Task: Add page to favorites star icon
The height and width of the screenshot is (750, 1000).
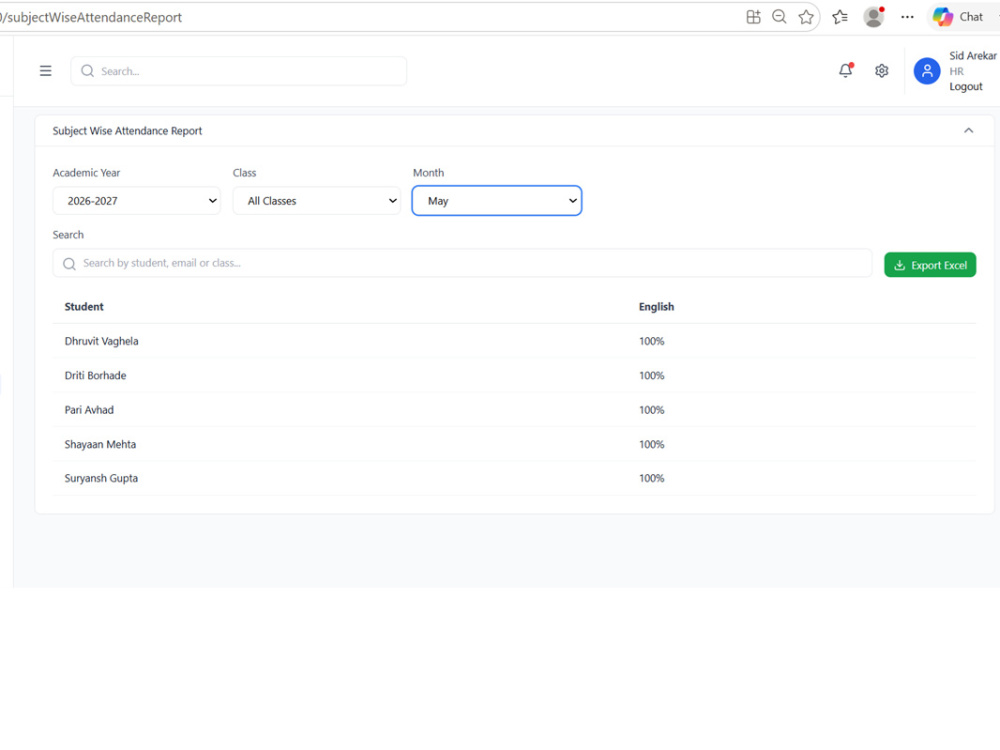Action: click(806, 17)
